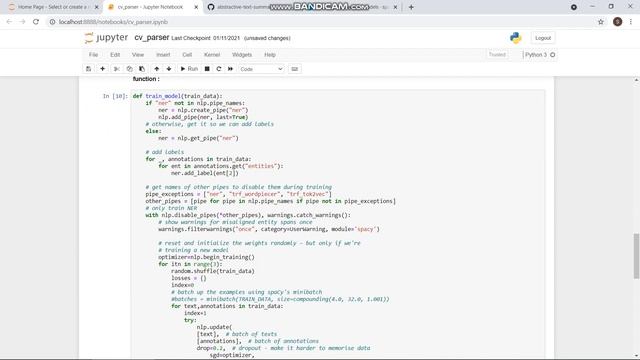
Task: Click the kernel idle indicator circle
Action: click(553, 55)
